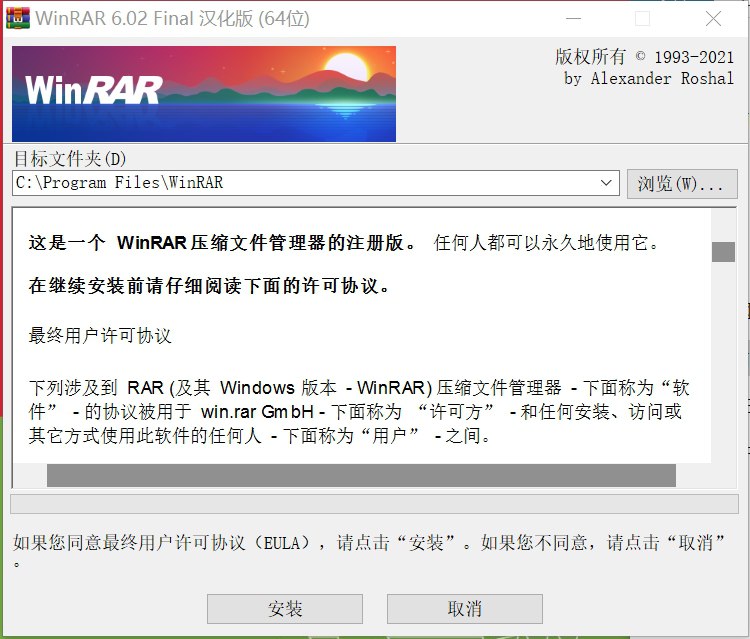Open the 浏览(W)... folder browser
The width and height of the screenshot is (750, 639).
tap(682, 184)
